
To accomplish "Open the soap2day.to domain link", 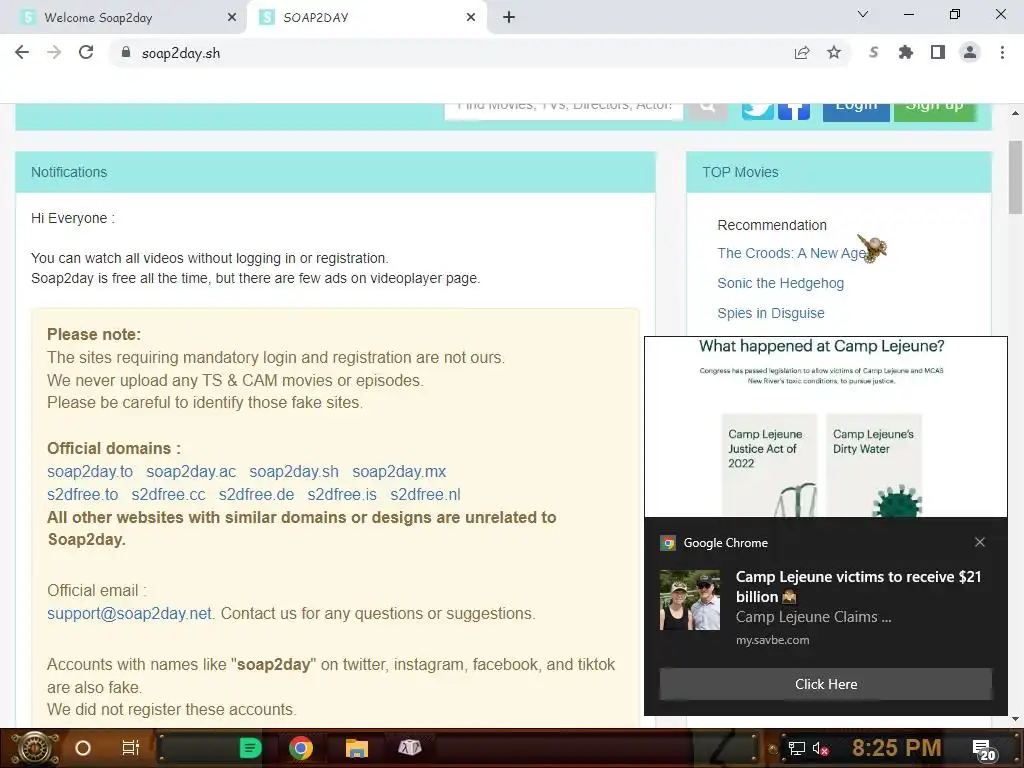I will tap(89, 472).
